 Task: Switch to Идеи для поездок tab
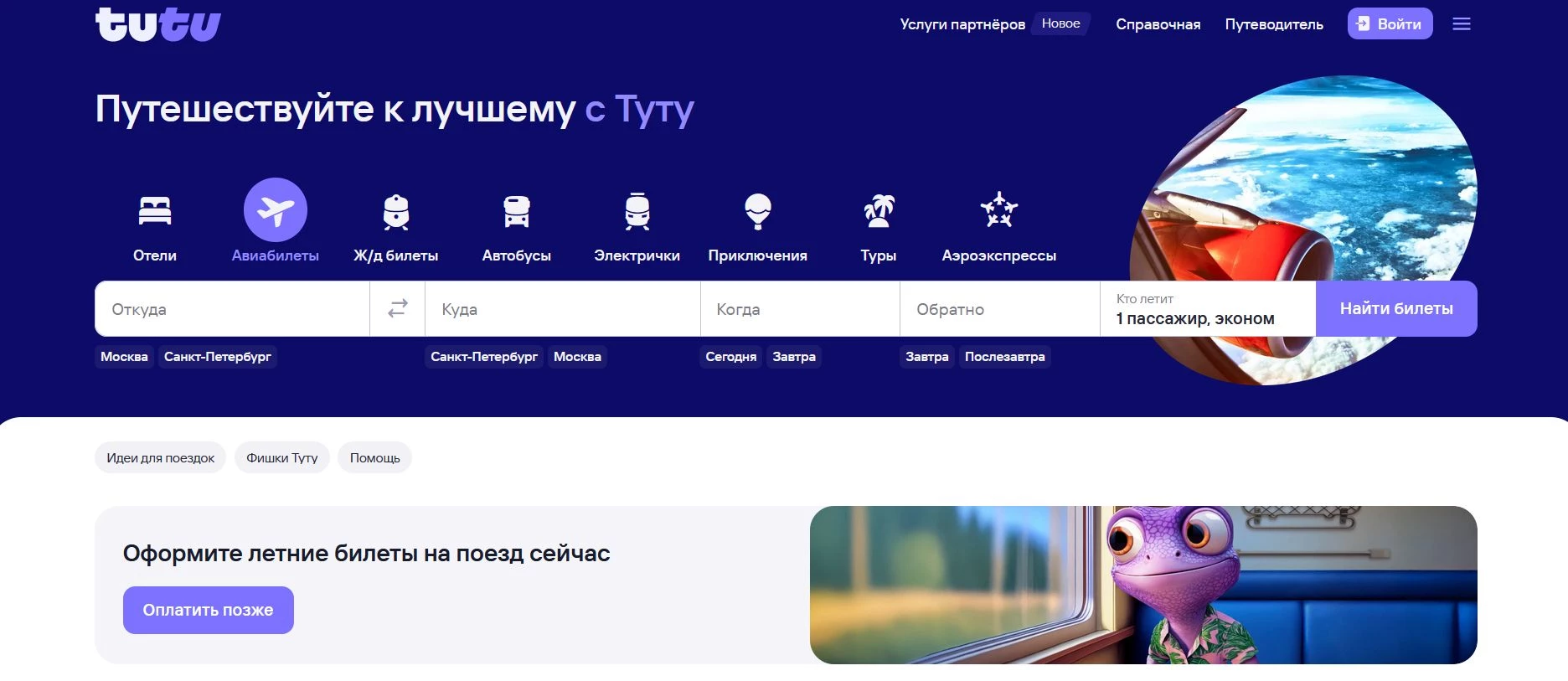point(160,457)
